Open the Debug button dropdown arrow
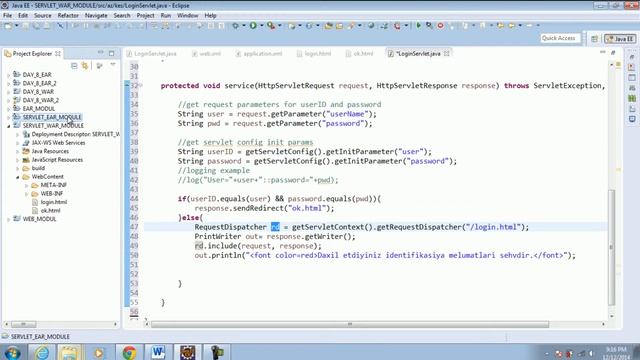This screenshot has height=360, width=640. click(x=244, y=26)
